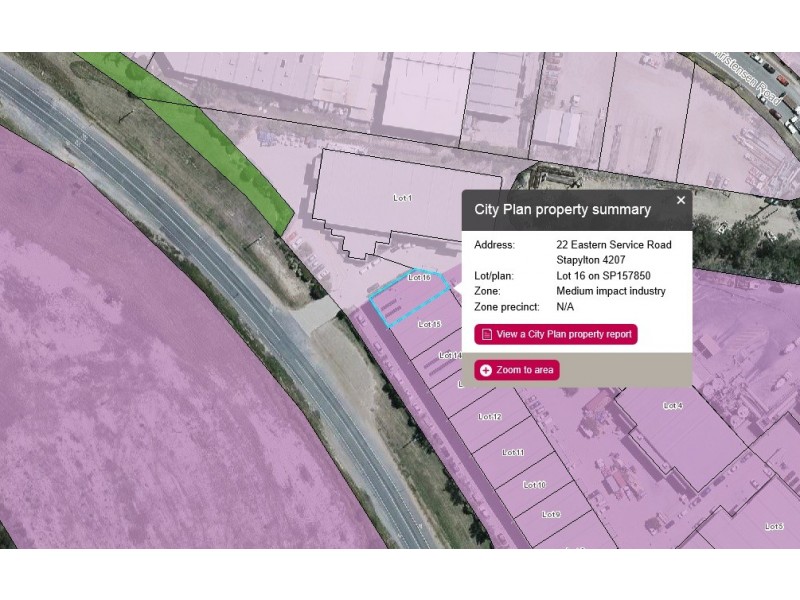800x600 pixels.
Task: Select the Lot 15 parcel label
Action: pyautogui.click(x=430, y=324)
